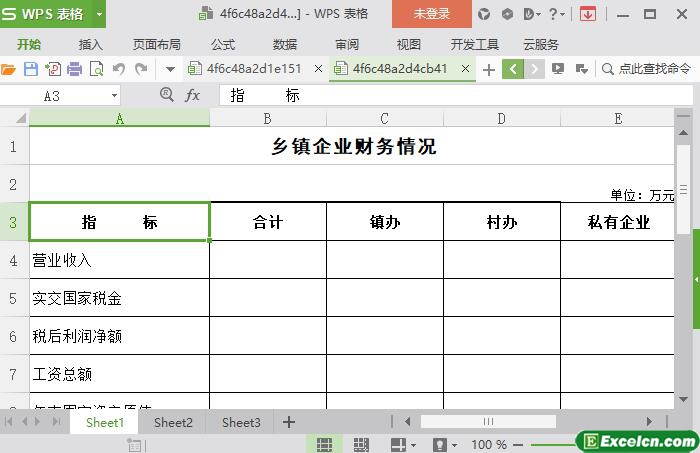Click the green previous tab arrow
This screenshot has height=453, width=700.
pyautogui.click(x=513, y=69)
